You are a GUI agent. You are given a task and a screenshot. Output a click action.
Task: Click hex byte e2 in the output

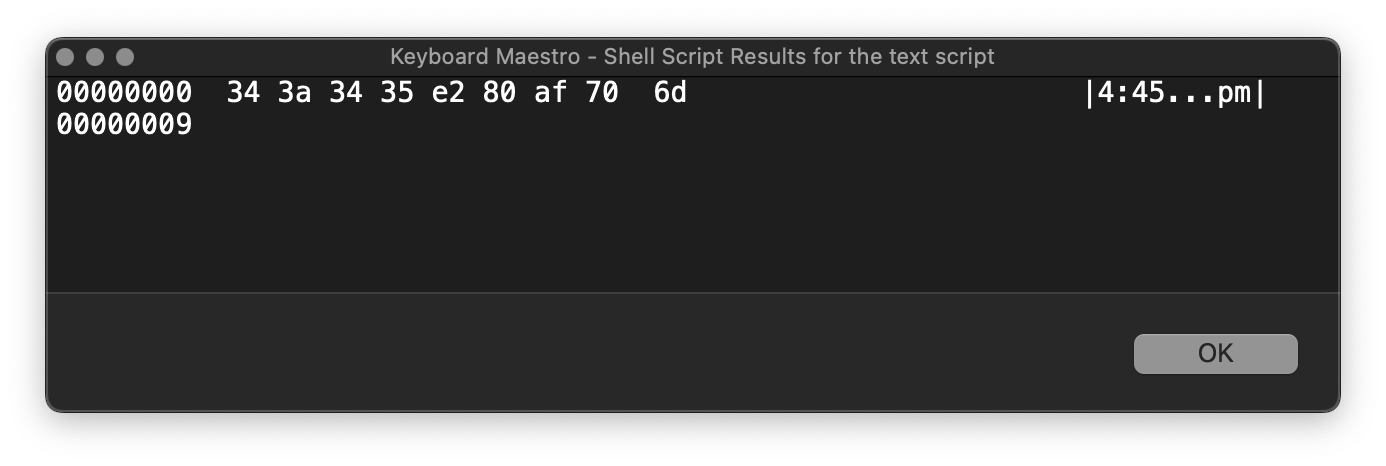(x=448, y=93)
